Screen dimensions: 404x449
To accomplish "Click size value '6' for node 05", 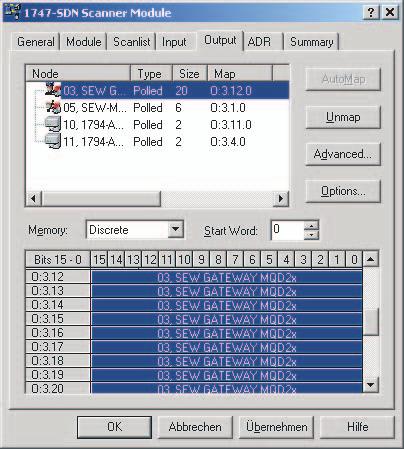I will pyautogui.click(x=179, y=108).
